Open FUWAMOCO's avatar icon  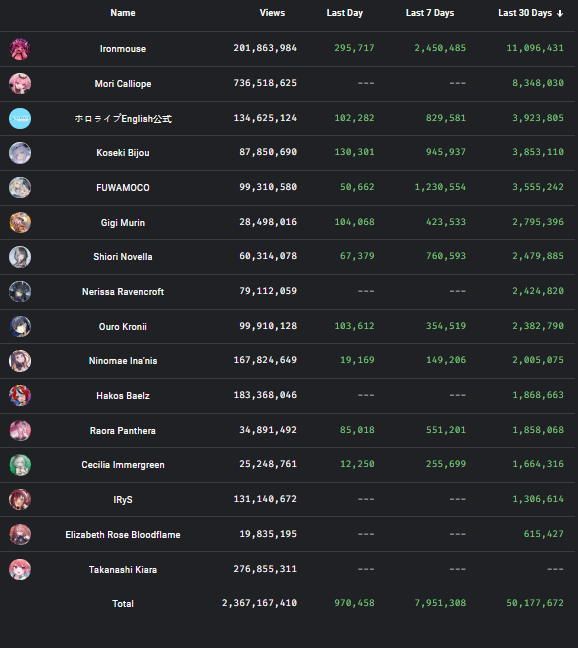(20, 188)
